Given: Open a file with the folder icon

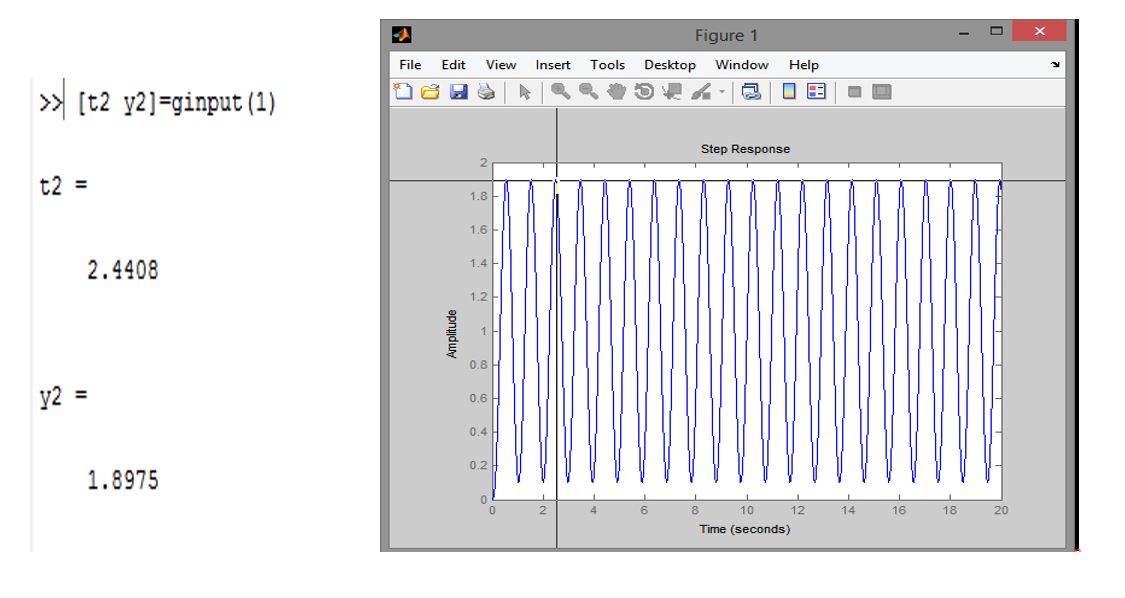Looking at the screenshot, I should click(x=430, y=91).
